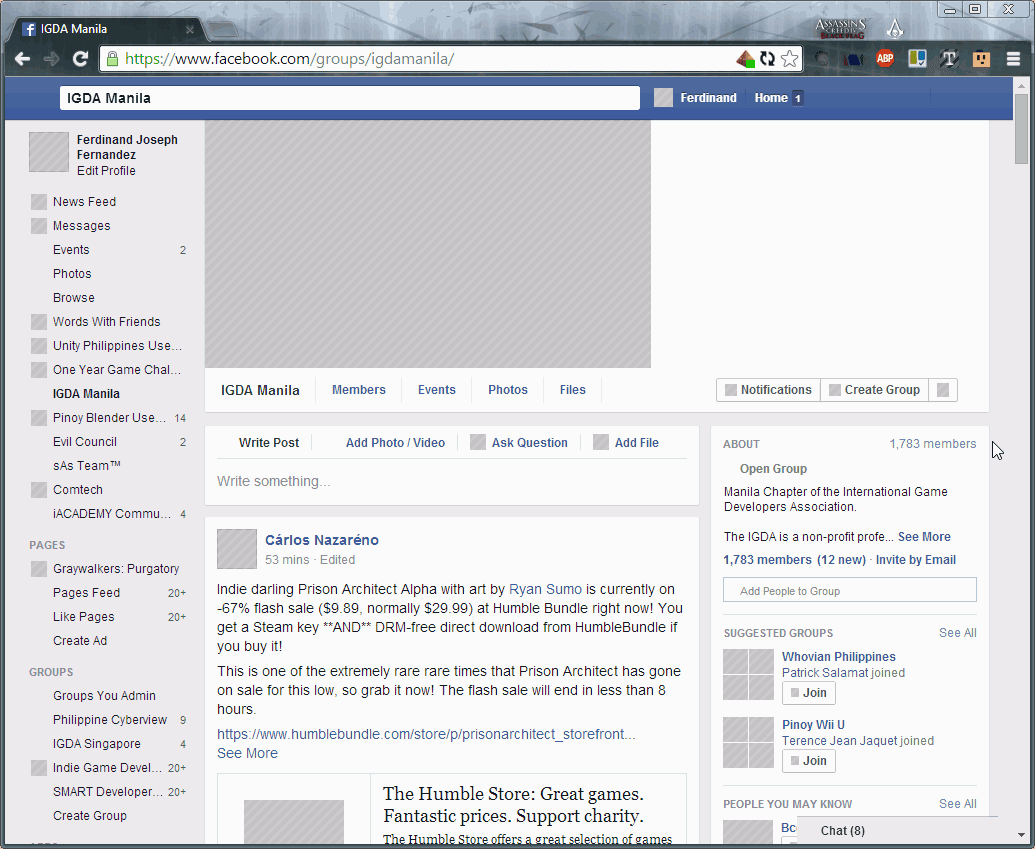Switch to group Events tab
The height and width of the screenshot is (849, 1035).
436,390
